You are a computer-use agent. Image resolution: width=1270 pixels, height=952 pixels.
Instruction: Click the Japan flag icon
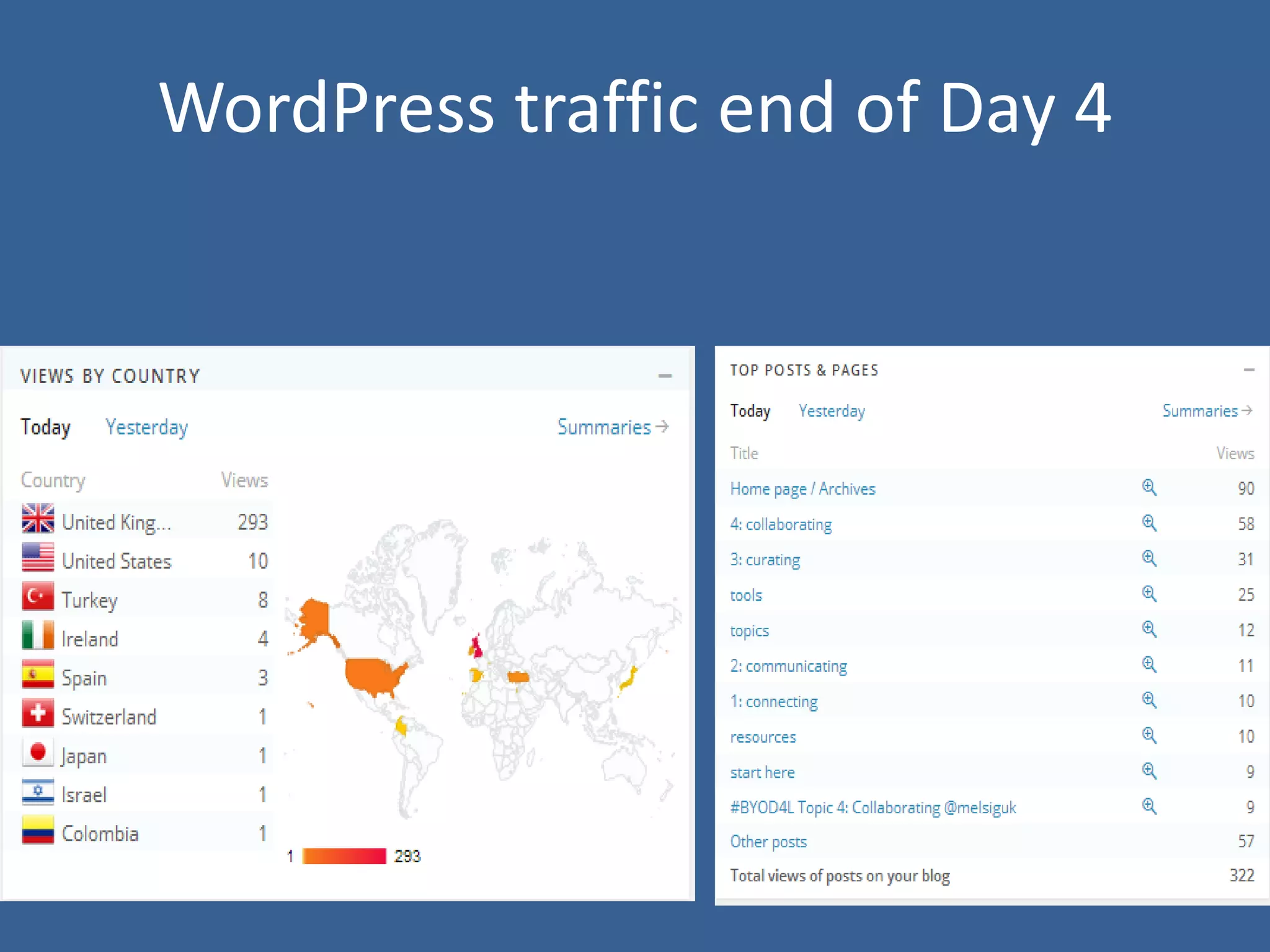(38, 752)
